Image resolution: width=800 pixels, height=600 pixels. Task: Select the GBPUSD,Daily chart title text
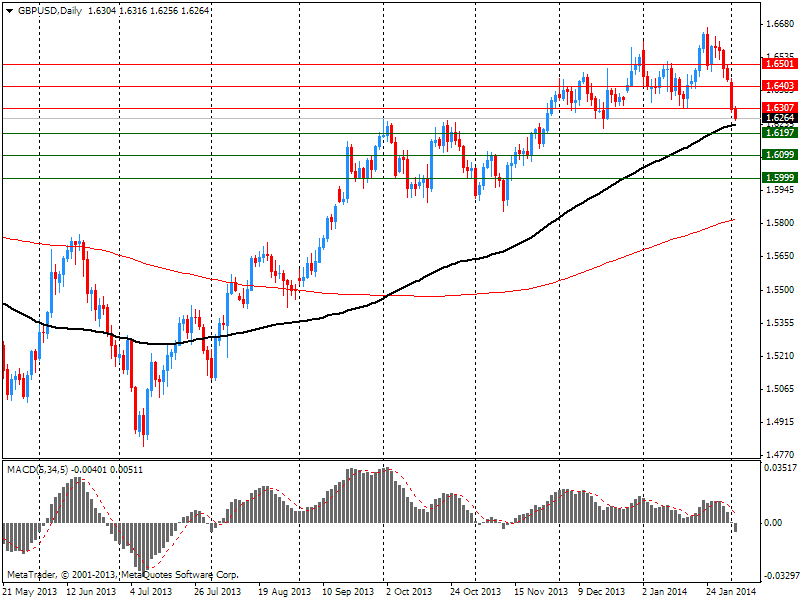(48, 9)
